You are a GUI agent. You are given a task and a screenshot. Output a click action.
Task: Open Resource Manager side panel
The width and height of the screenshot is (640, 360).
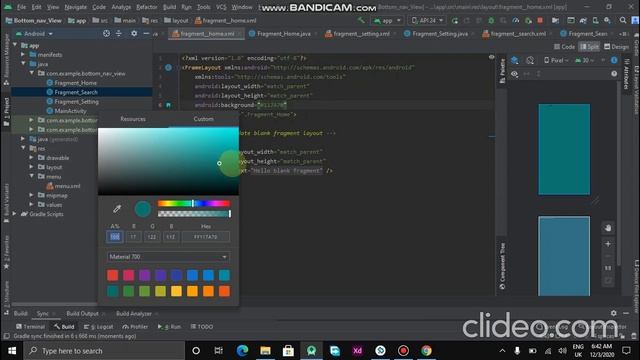tap(6, 58)
